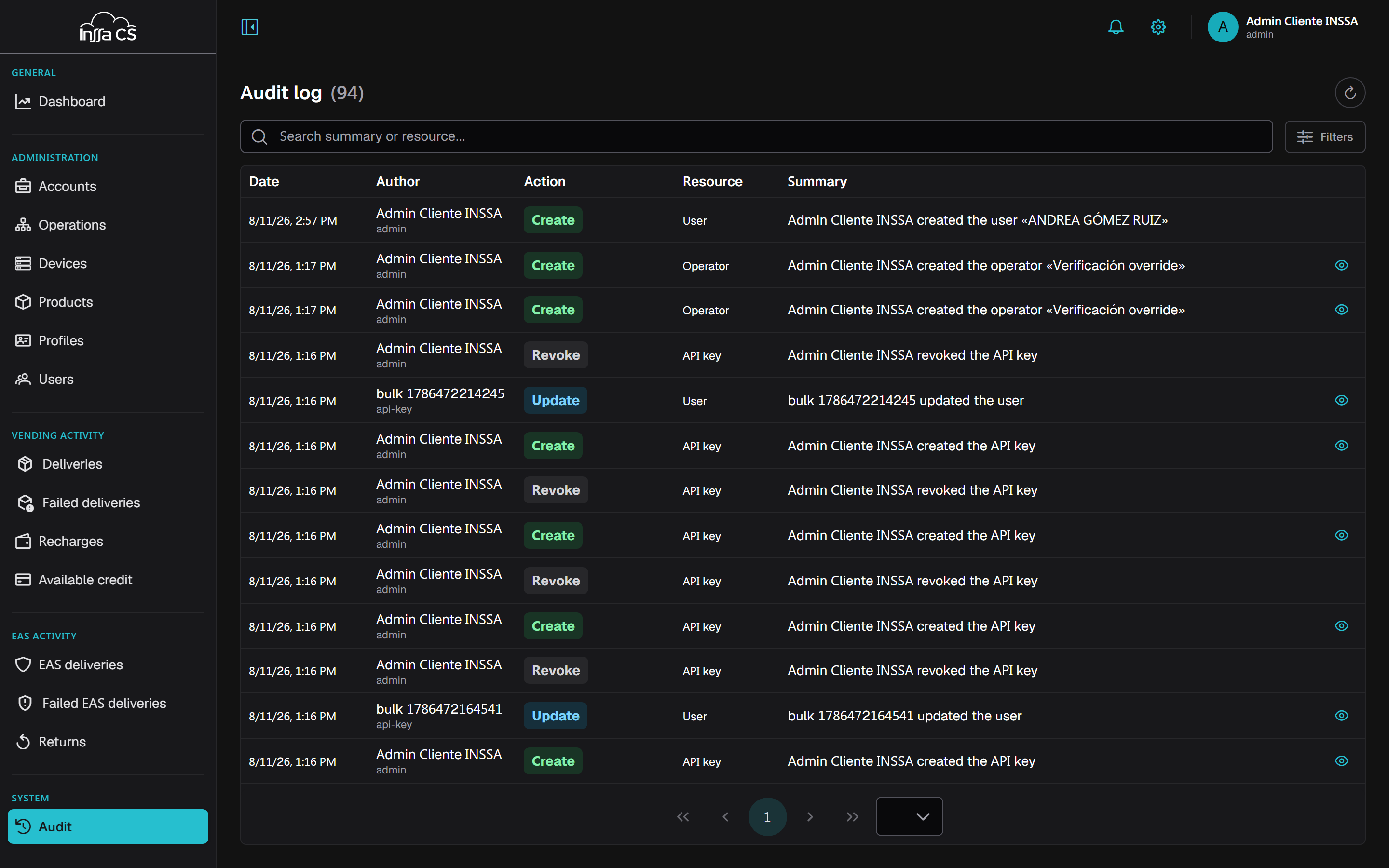
Task: Click the Author column header
Action: pyautogui.click(x=398, y=181)
